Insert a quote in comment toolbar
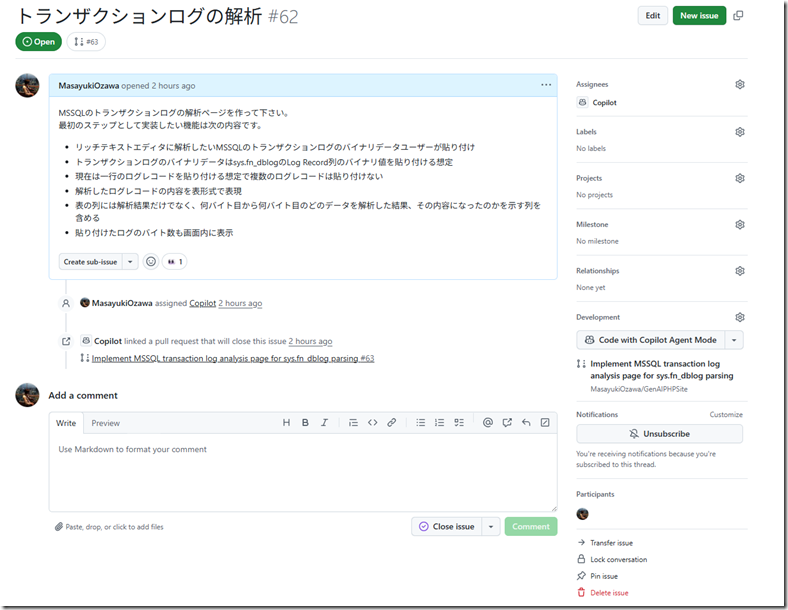Viewport: 788px width, 610px height. (353, 423)
